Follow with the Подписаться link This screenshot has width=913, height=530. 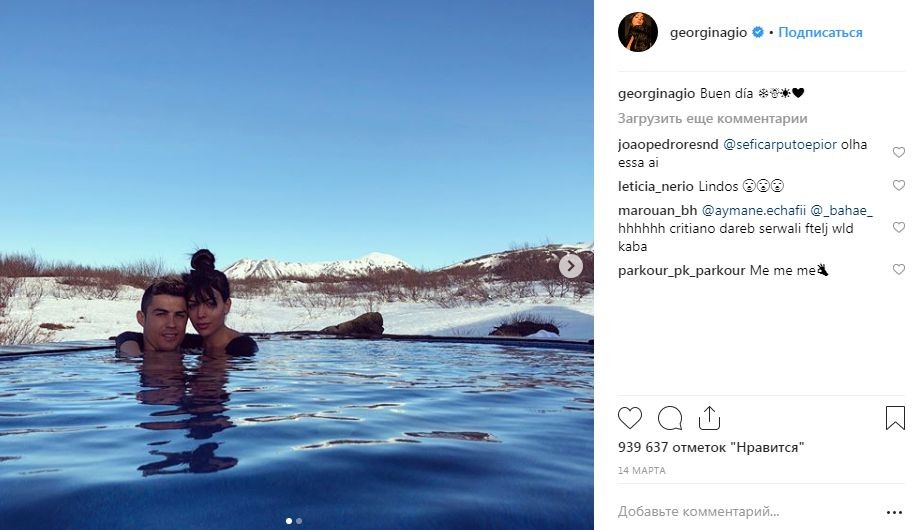coord(820,33)
